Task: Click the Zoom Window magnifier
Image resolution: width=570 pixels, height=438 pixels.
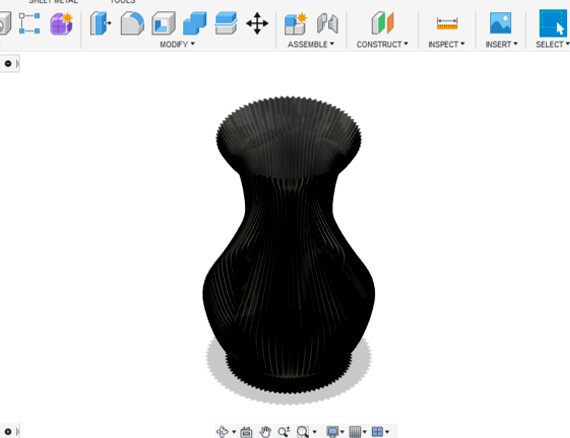Action: tap(302, 432)
